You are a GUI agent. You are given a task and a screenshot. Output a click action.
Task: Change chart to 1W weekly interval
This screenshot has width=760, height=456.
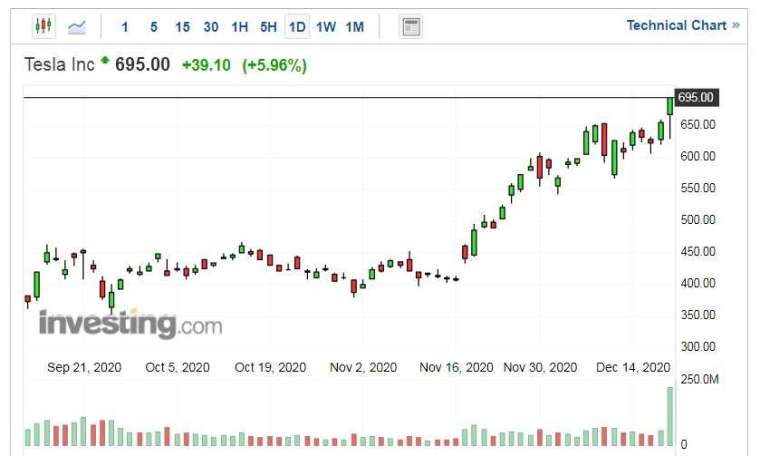click(x=326, y=27)
